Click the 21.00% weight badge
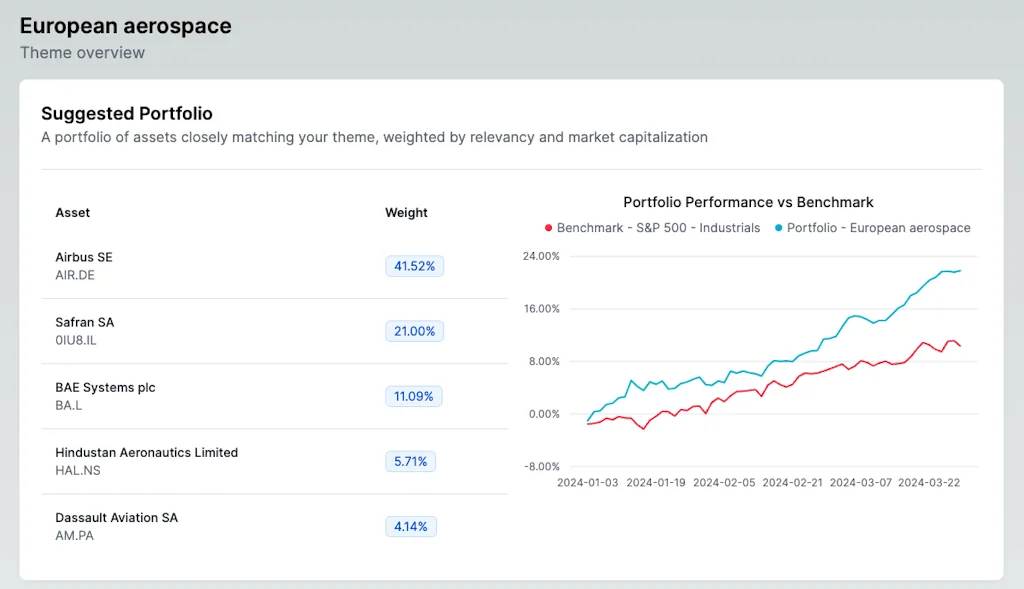1024x589 pixels. pos(414,331)
